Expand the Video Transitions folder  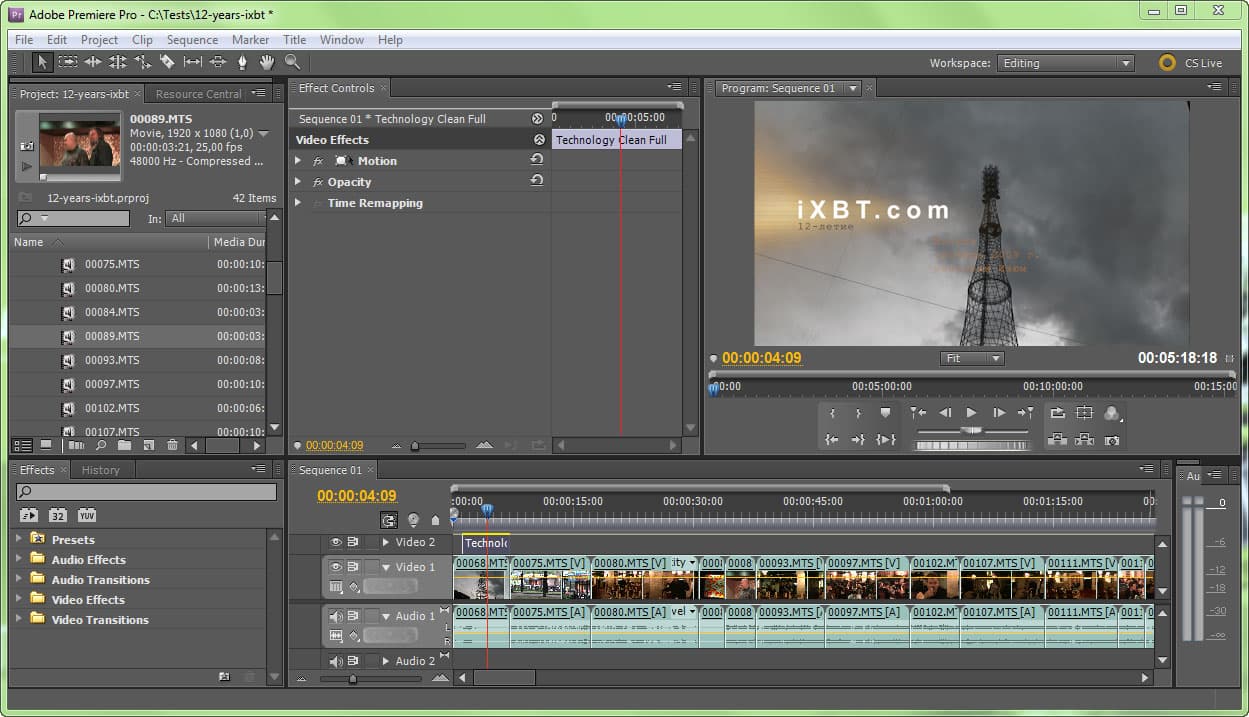click(18, 619)
